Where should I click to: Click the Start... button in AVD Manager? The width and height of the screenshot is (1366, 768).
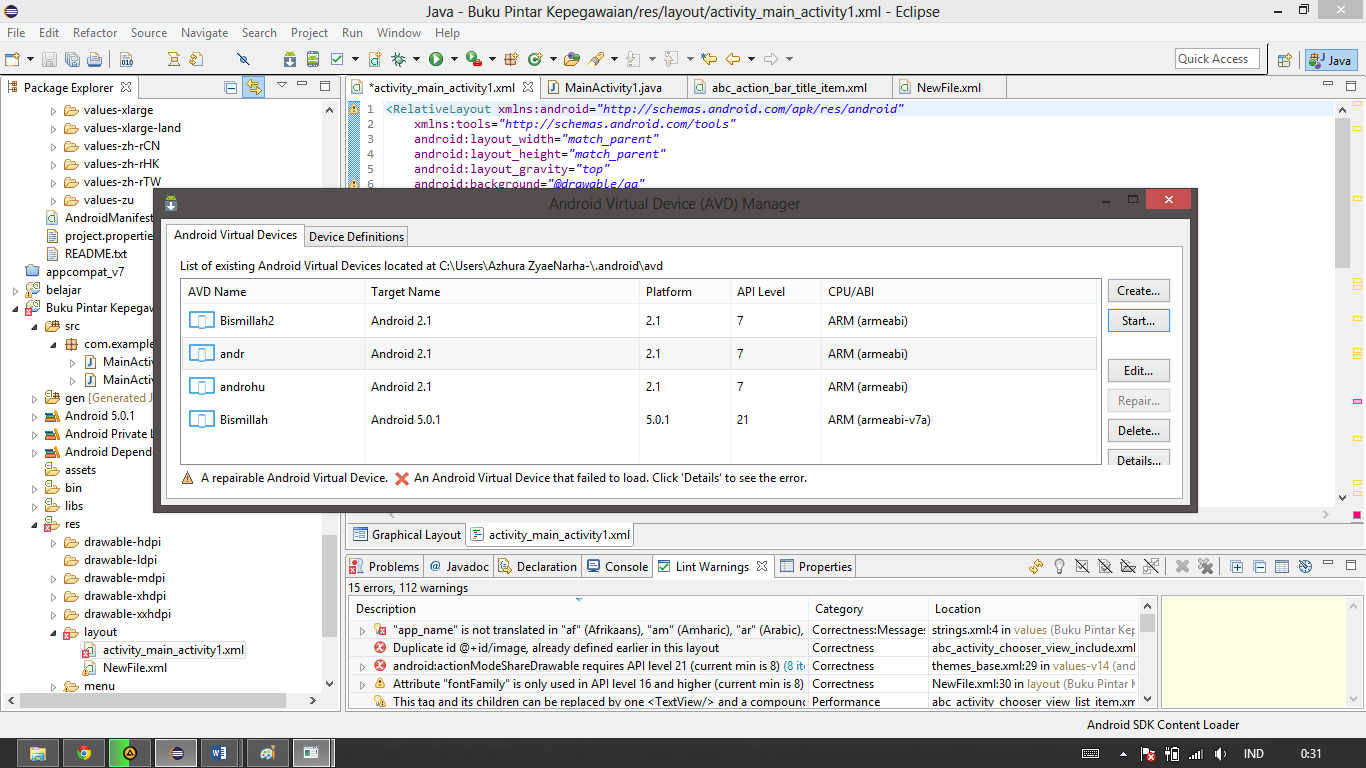1138,321
